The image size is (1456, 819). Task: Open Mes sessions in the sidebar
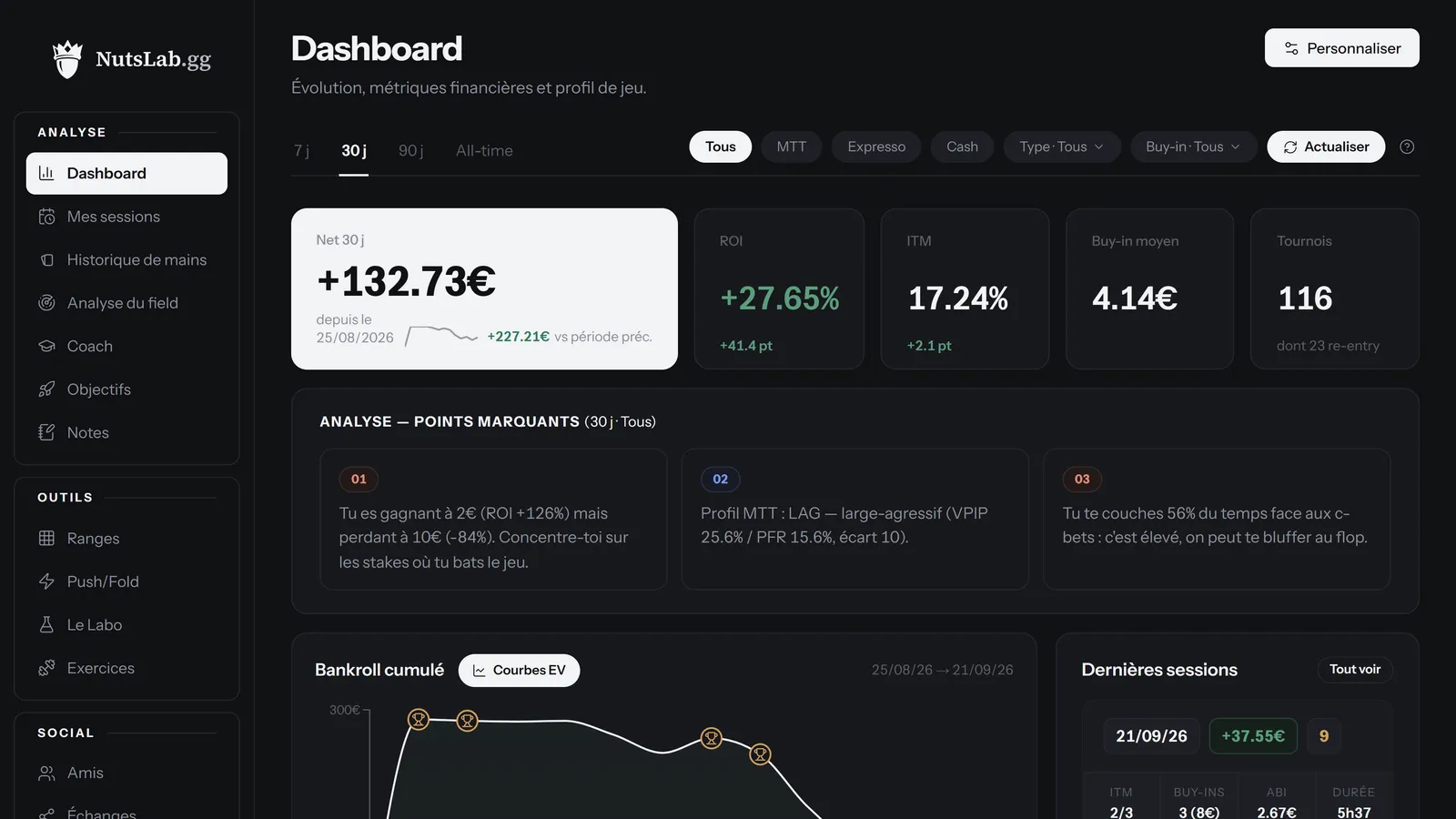click(126, 217)
